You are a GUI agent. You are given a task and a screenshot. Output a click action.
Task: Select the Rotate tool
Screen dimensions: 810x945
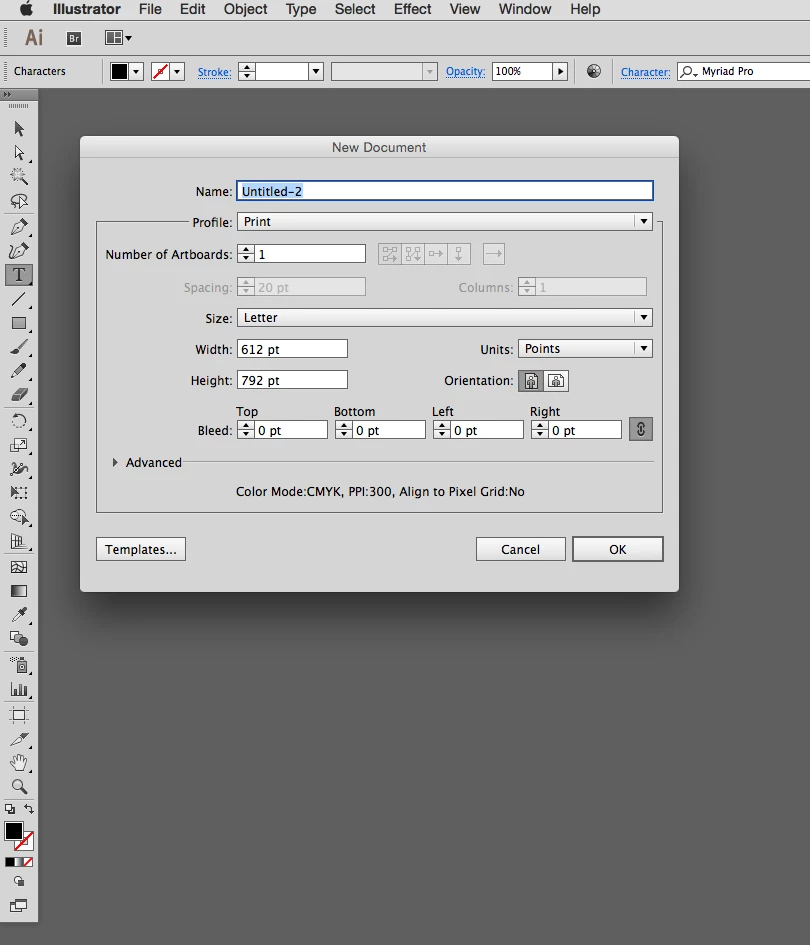coord(19,421)
